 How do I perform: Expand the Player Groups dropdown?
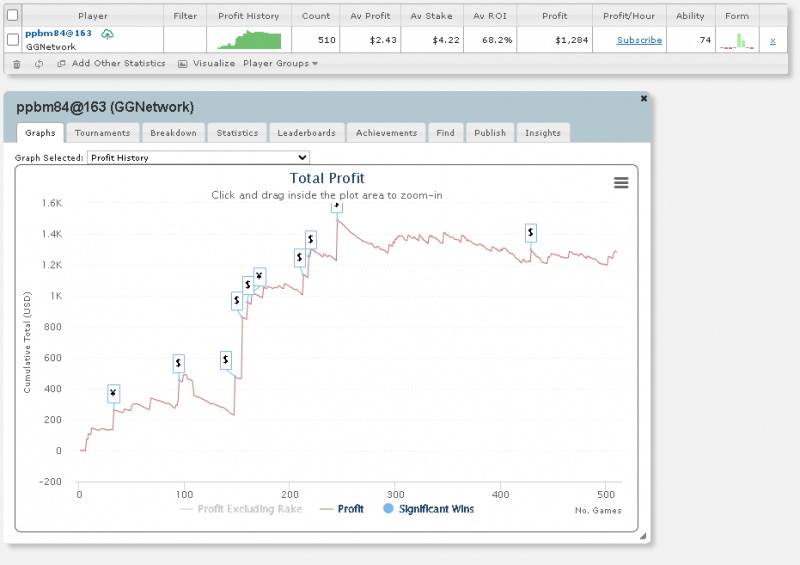point(280,64)
